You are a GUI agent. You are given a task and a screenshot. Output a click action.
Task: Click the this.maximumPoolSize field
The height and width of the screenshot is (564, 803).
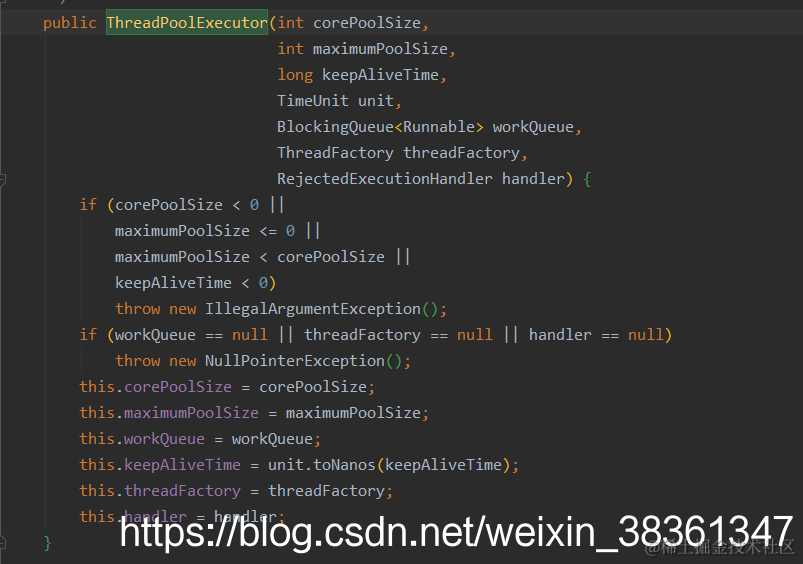(169, 413)
